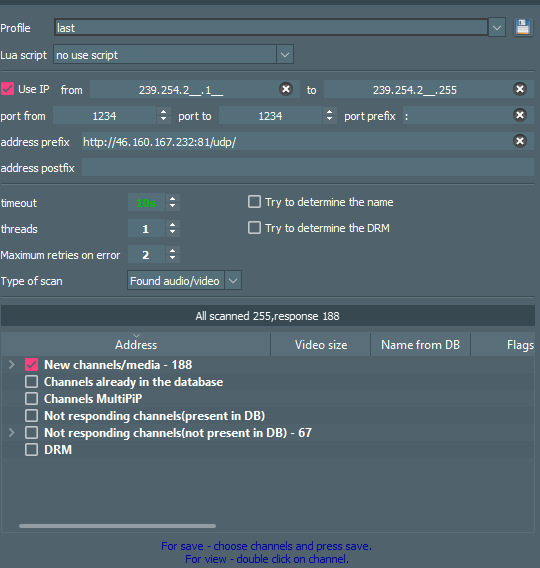Increase maximum retries on error
Viewport: 540px width, 568px height.
pos(172,251)
